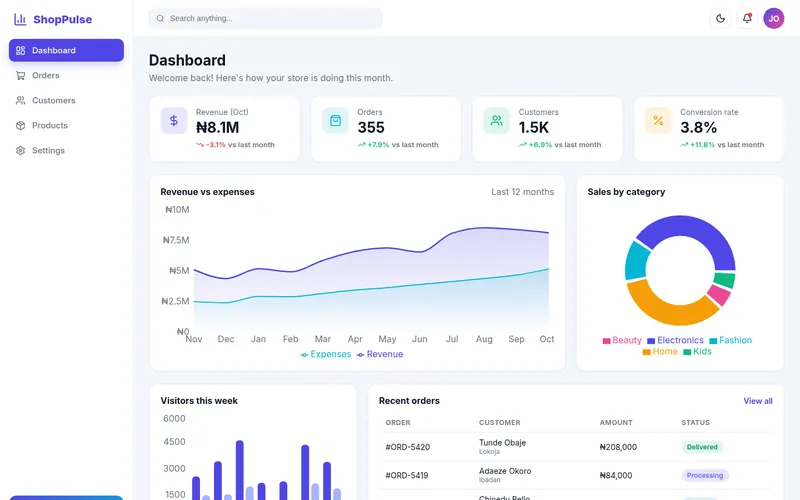Toggle dark mode with moon icon
The image size is (800, 500).
click(x=720, y=18)
